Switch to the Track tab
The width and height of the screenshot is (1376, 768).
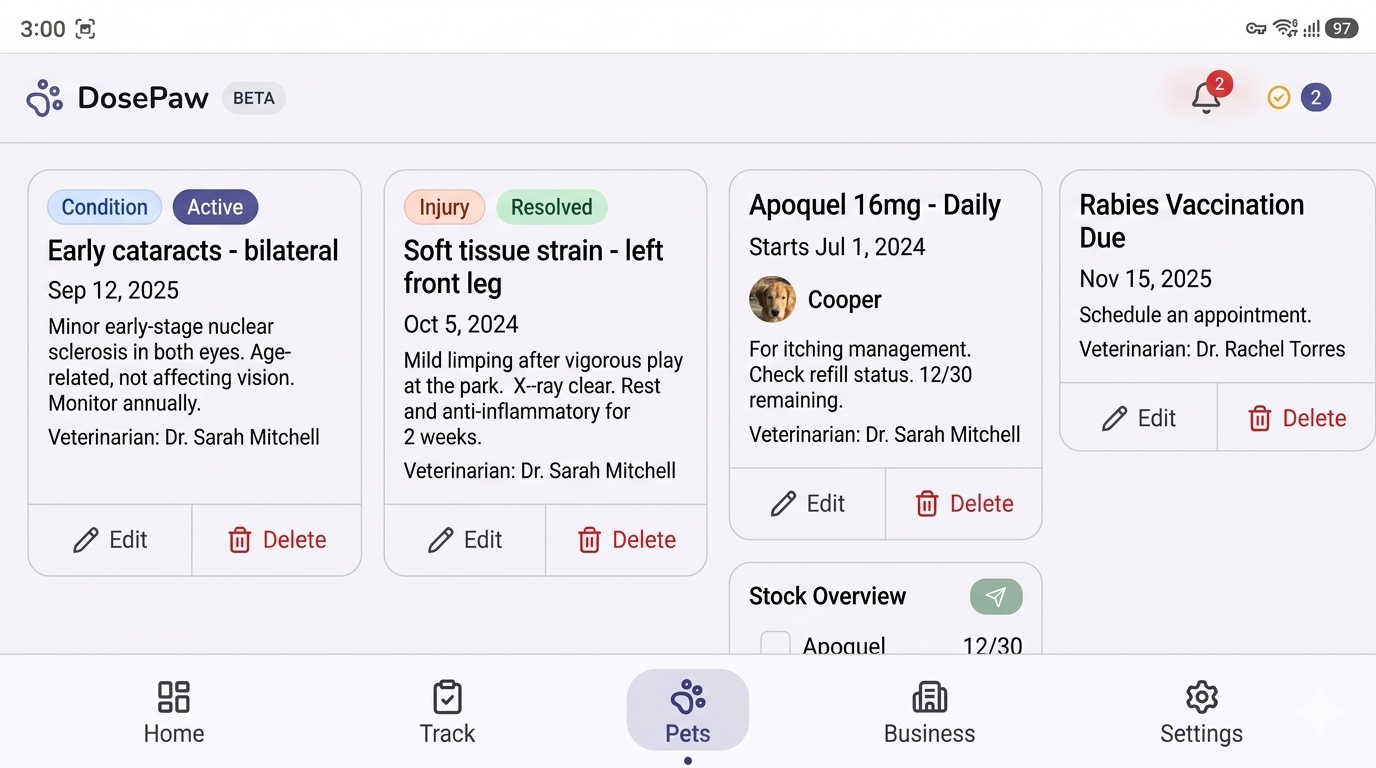447,713
